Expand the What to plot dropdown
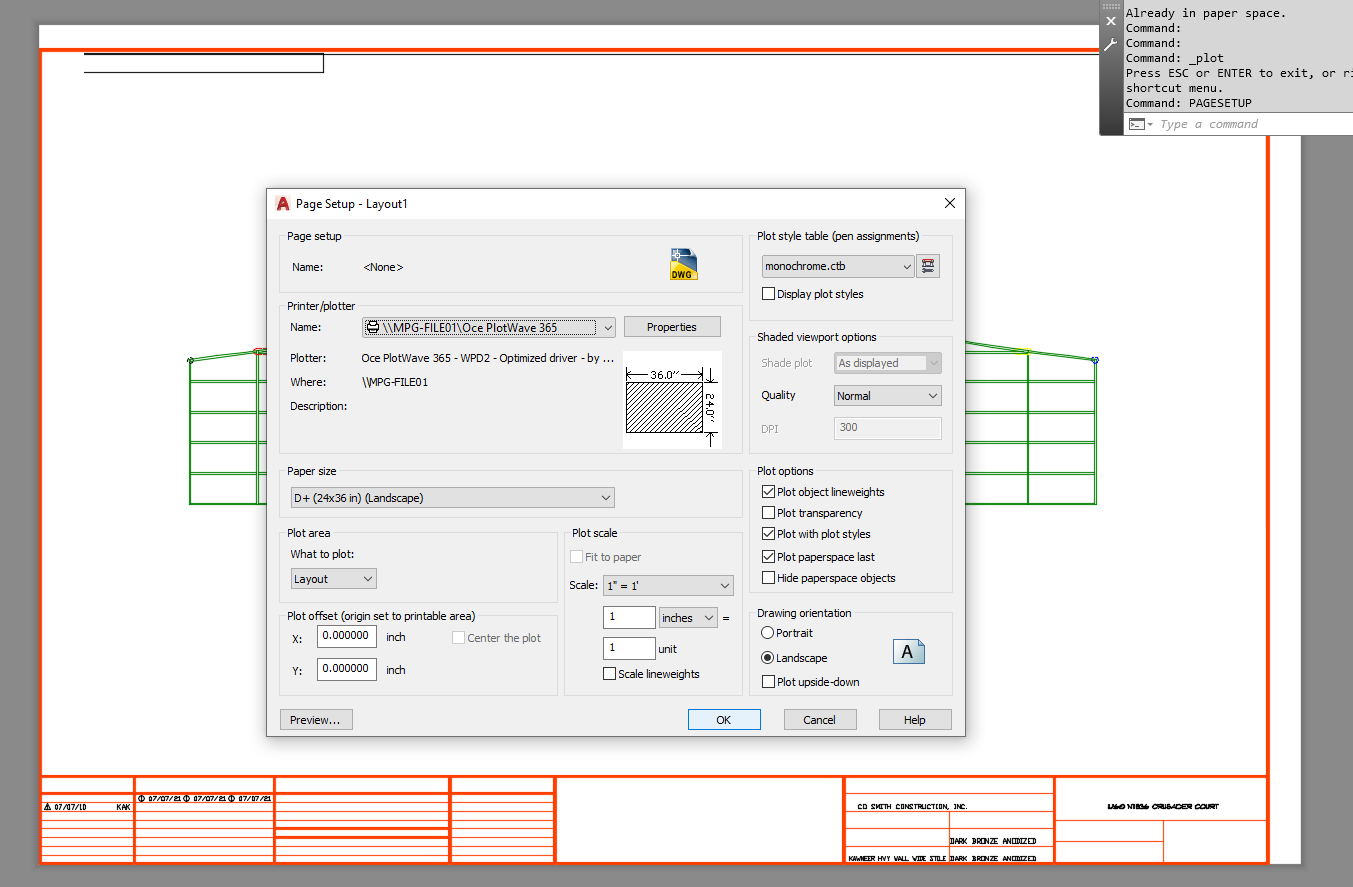Viewport: 1353px width, 887px height. click(368, 578)
